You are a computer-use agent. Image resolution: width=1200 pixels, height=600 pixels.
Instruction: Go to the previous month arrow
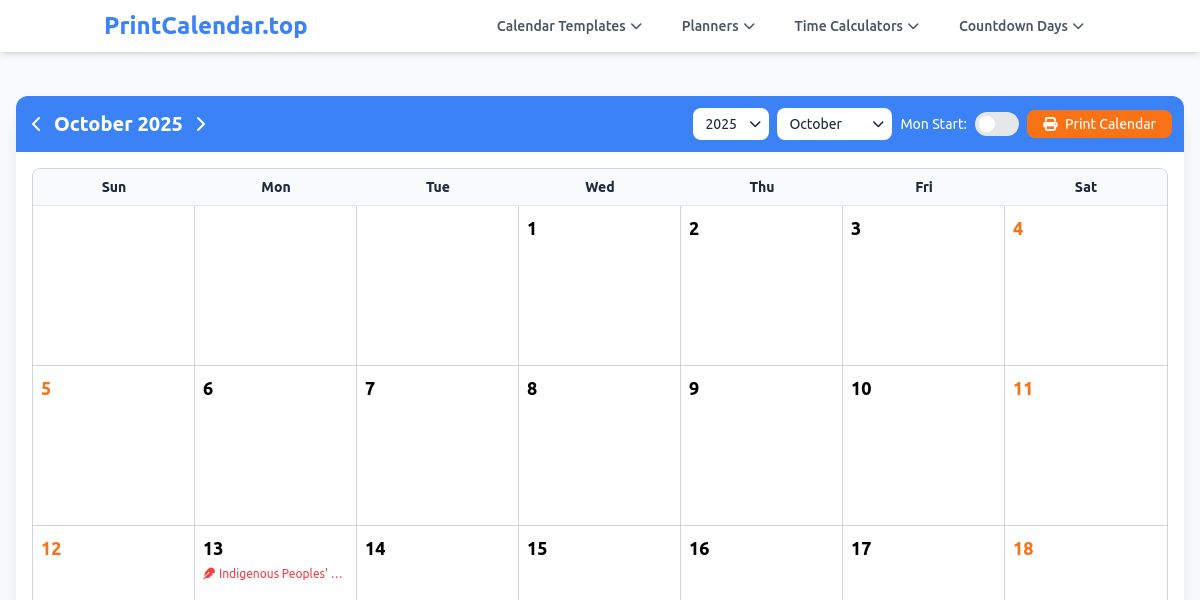36,124
